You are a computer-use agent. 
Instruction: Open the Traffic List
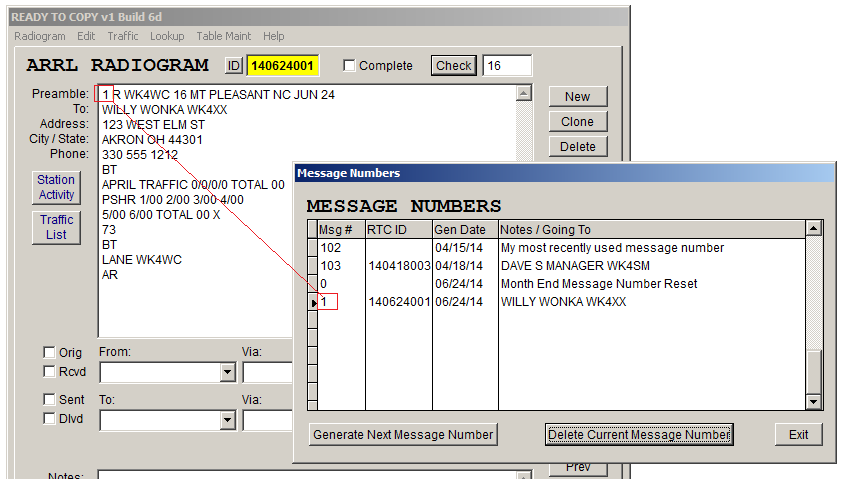(x=56, y=227)
